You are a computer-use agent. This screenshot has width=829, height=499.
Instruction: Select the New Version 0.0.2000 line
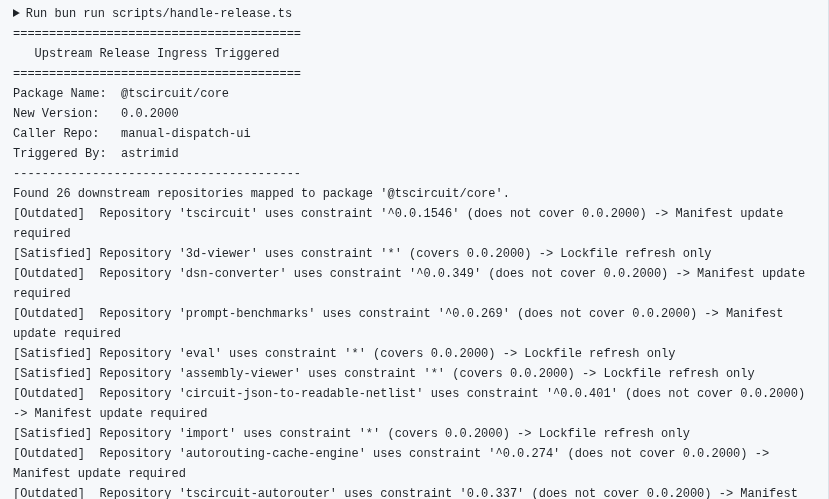96,113
